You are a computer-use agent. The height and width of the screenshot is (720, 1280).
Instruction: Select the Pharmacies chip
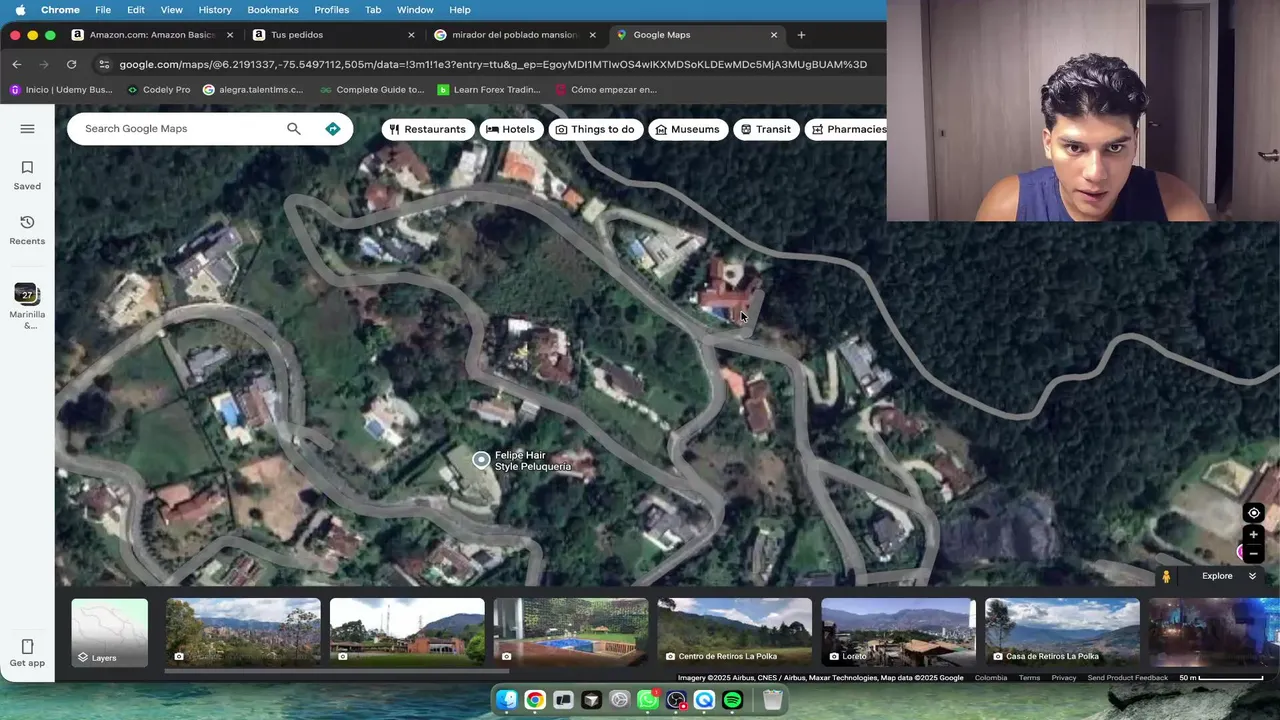tap(846, 129)
